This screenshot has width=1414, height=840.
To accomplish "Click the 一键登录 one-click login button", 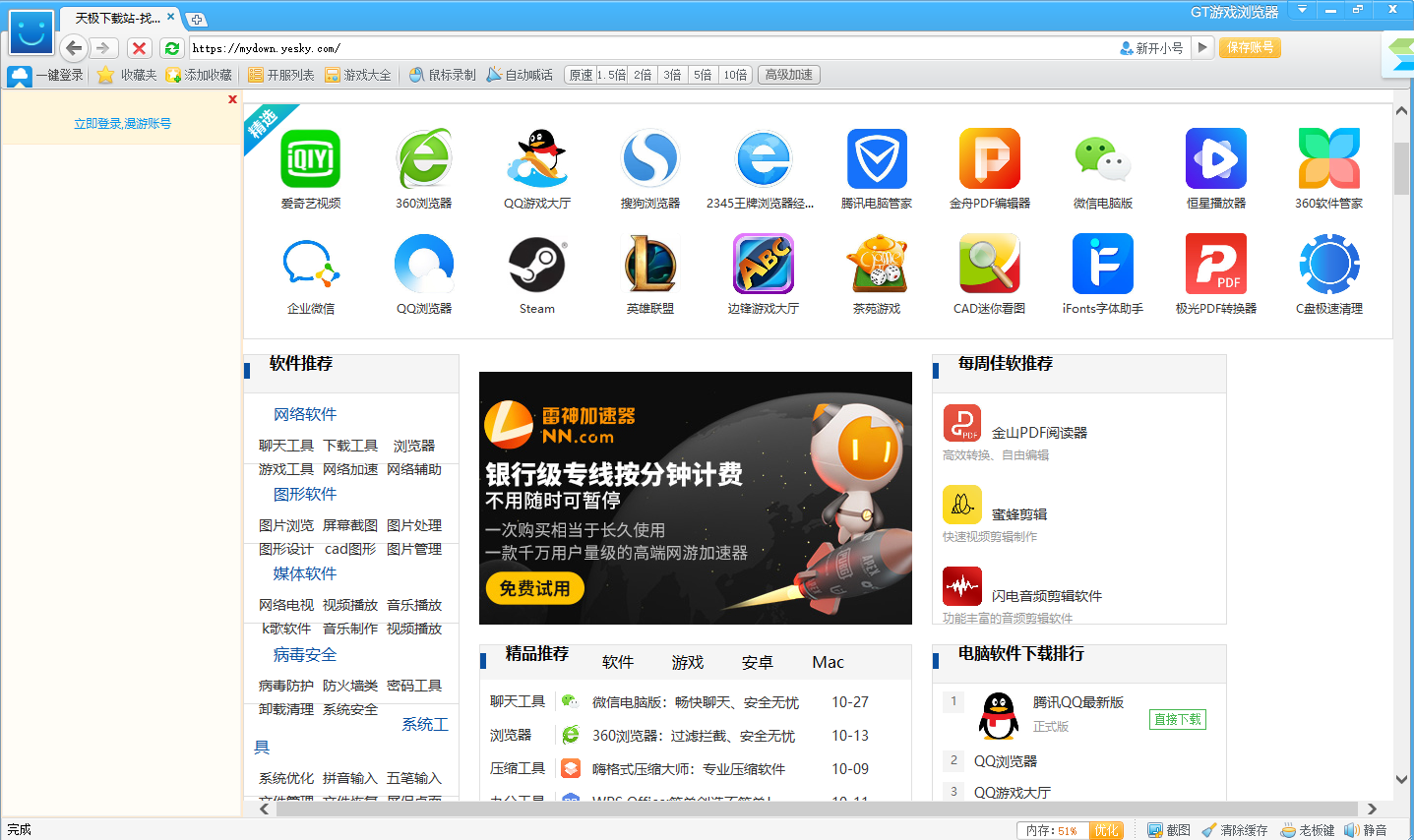I will click(x=46, y=75).
